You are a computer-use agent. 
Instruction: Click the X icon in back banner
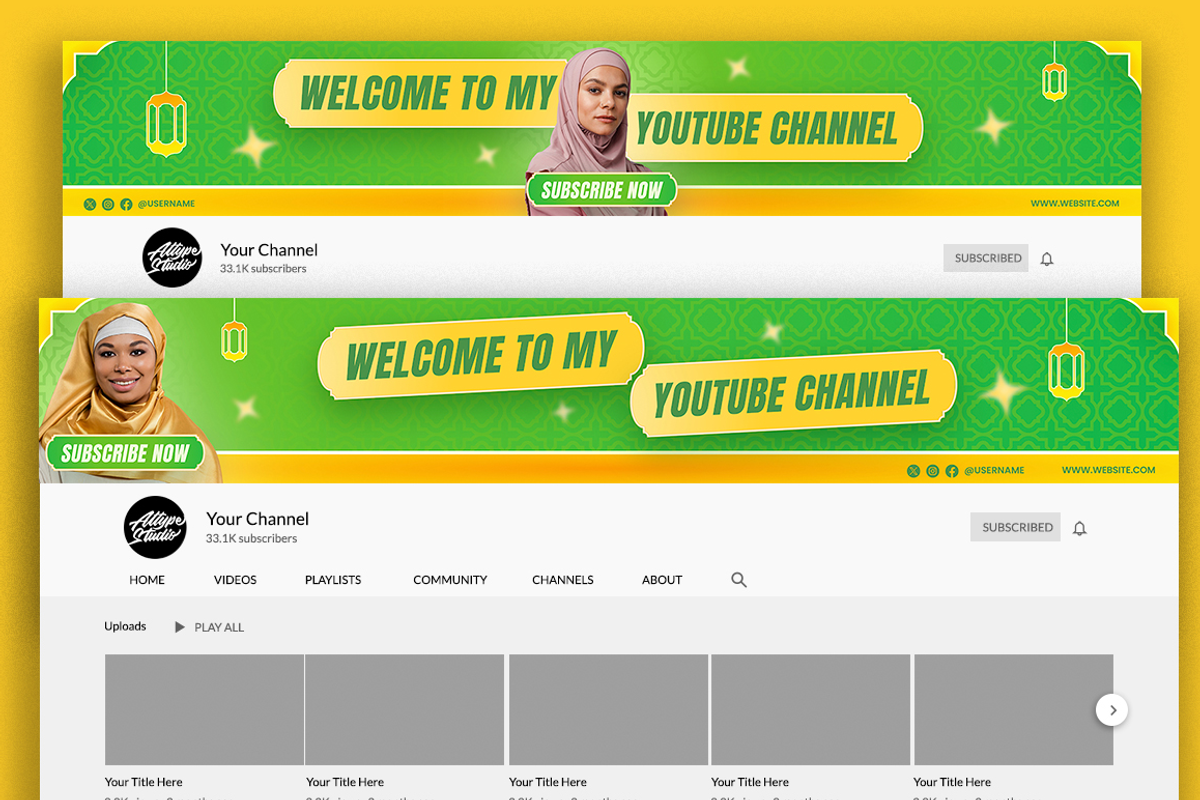tap(90, 204)
